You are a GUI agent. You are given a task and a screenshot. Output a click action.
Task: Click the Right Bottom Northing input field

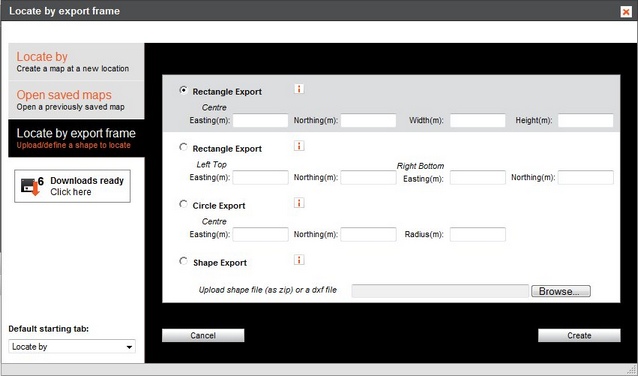(586, 177)
